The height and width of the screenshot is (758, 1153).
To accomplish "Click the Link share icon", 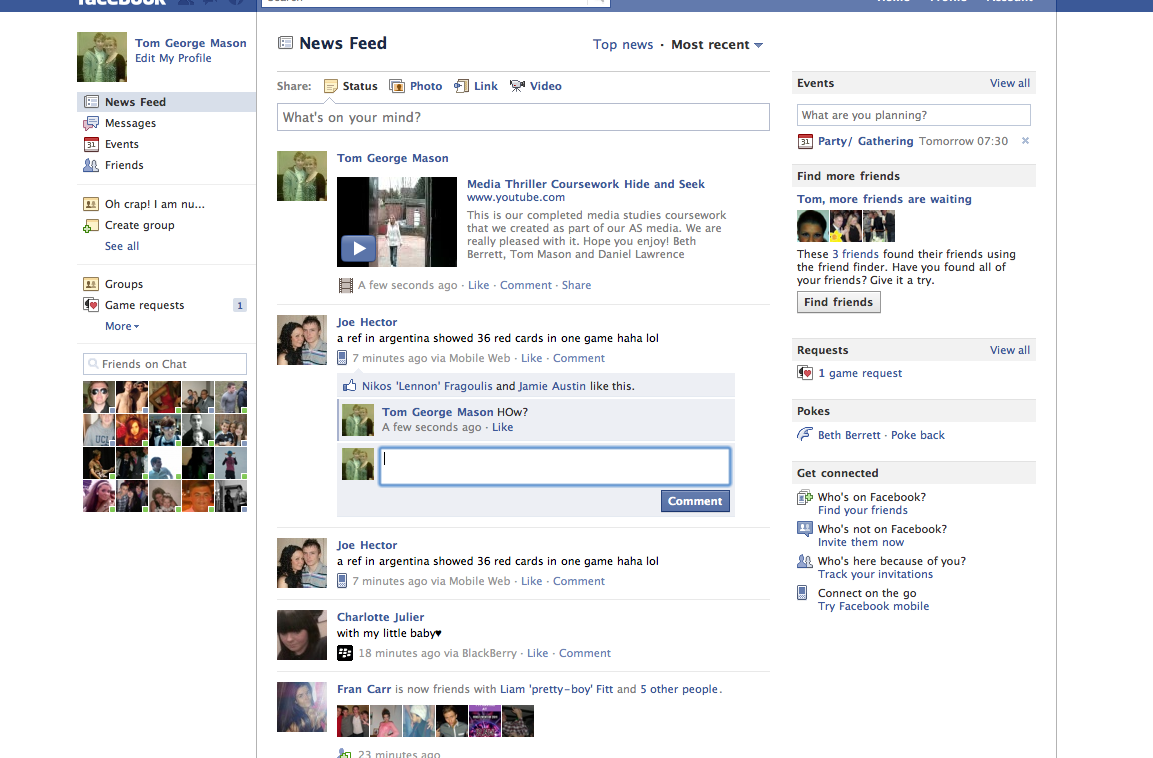I will click(x=461, y=86).
